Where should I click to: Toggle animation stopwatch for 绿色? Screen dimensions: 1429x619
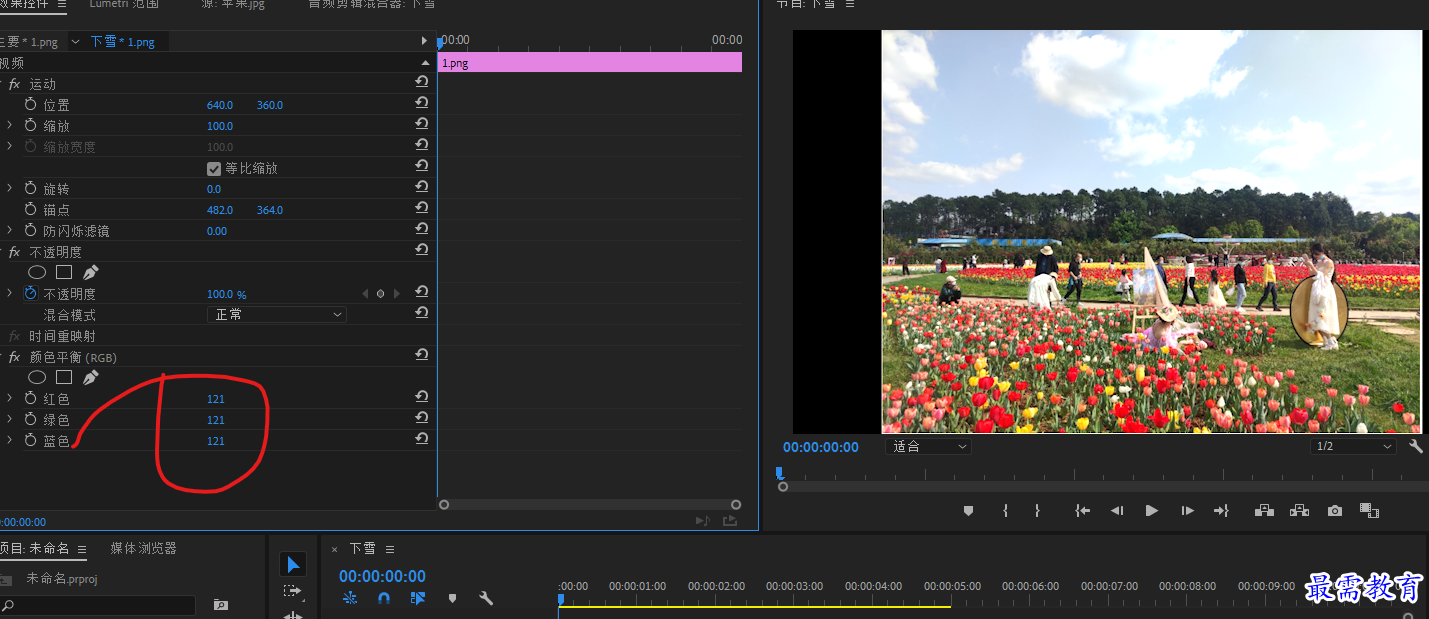(31, 420)
